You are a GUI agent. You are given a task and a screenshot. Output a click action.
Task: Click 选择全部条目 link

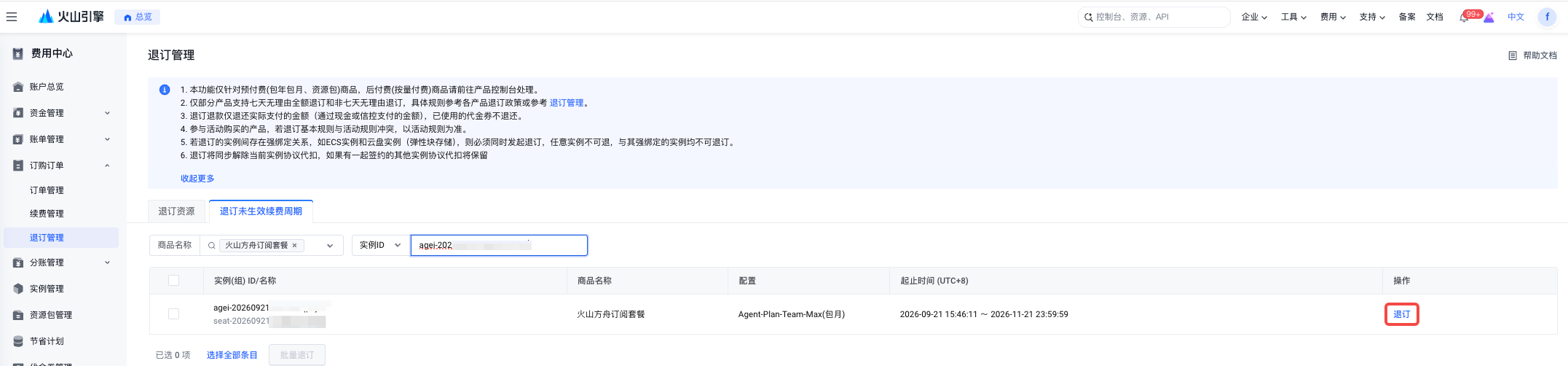(x=232, y=355)
